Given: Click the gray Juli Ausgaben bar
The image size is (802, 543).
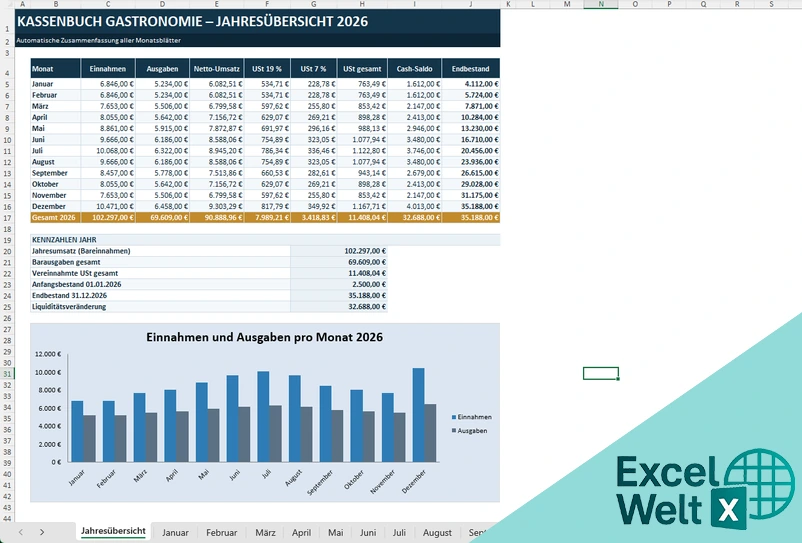Looking at the screenshot, I should 275,434.
